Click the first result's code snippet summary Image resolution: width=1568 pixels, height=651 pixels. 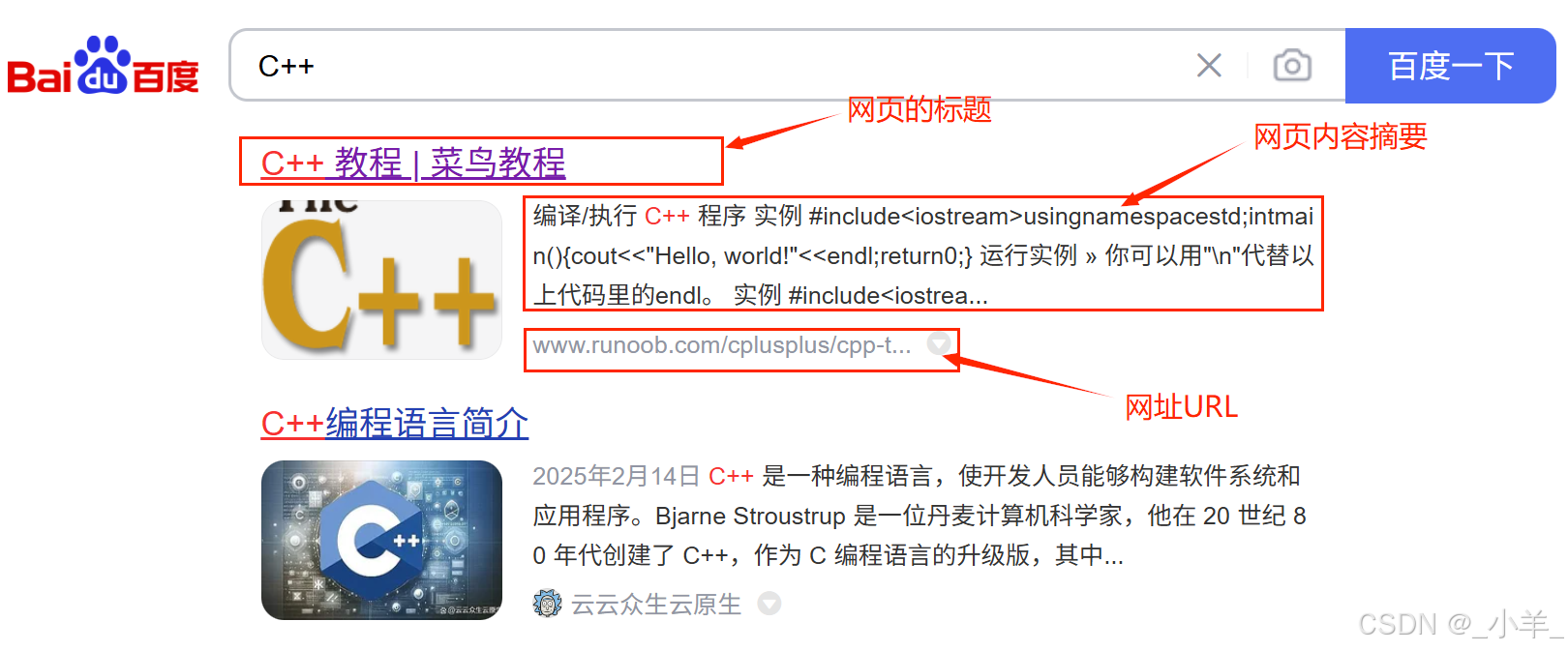tap(923, 255)
